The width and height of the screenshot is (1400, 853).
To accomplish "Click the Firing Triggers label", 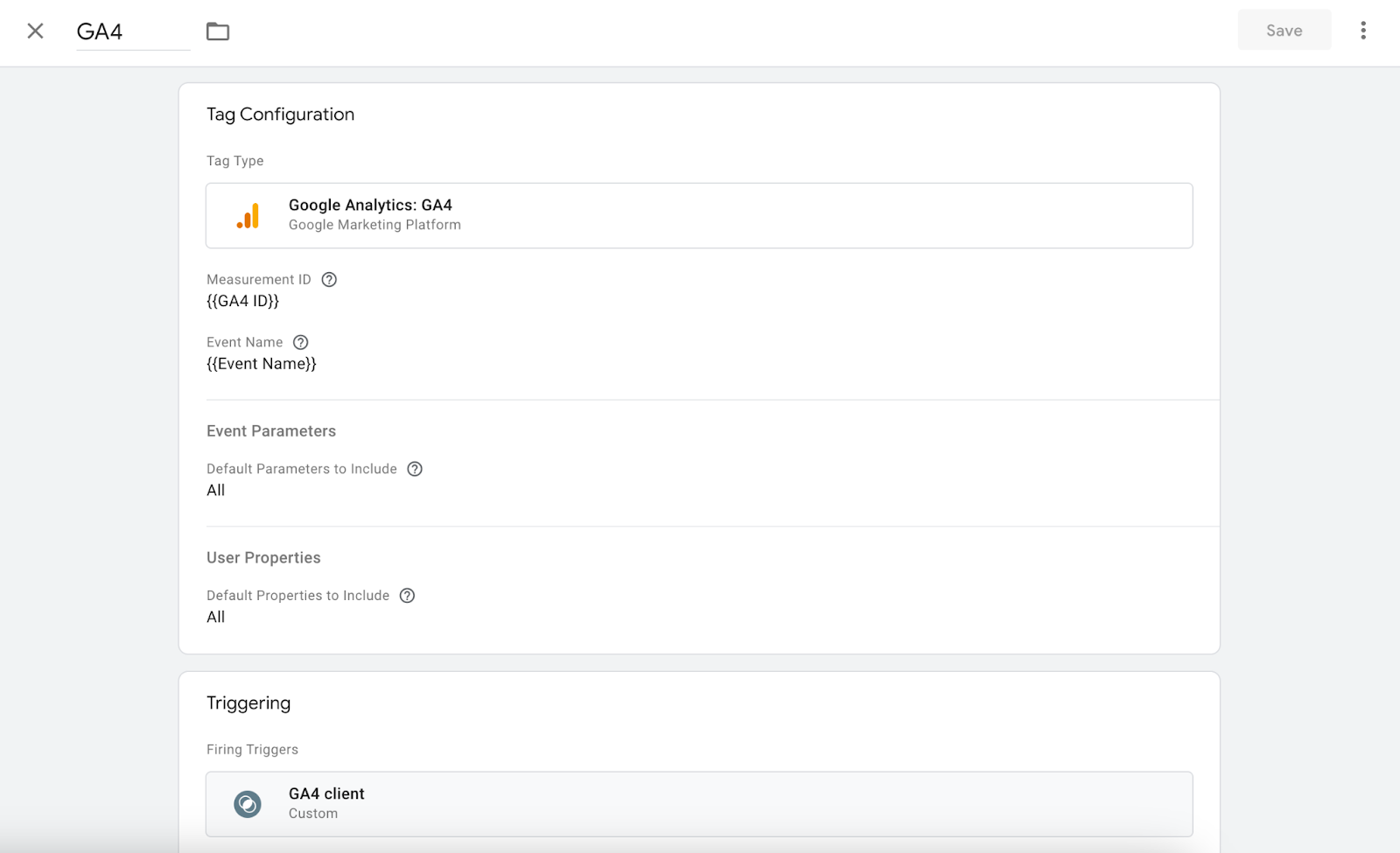I will pos(252,750).
